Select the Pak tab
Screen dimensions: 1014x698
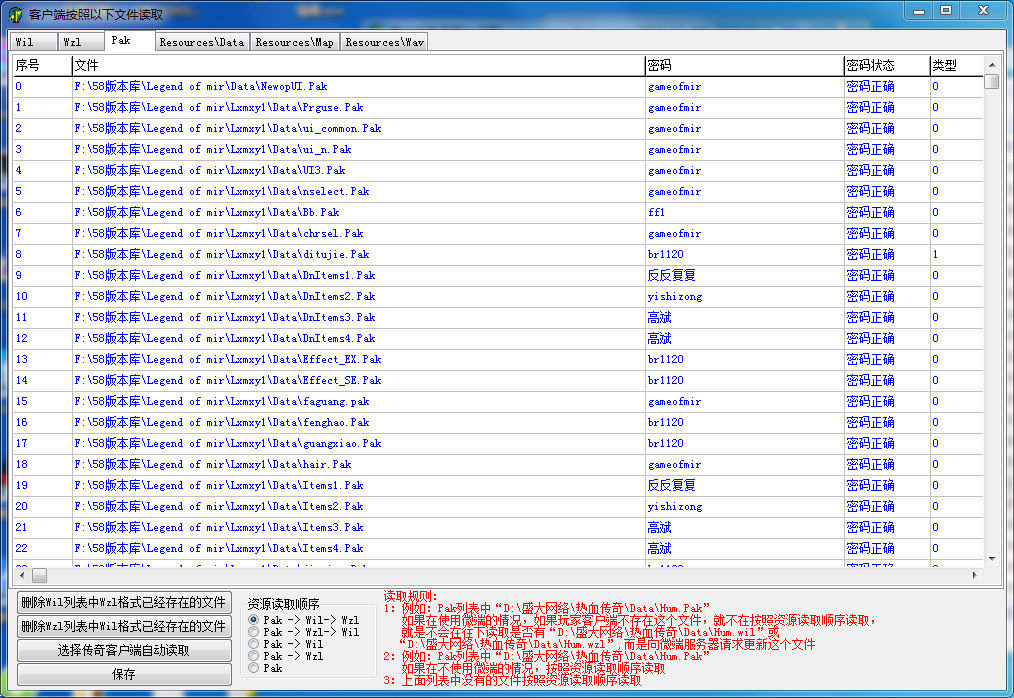[129, 40]
